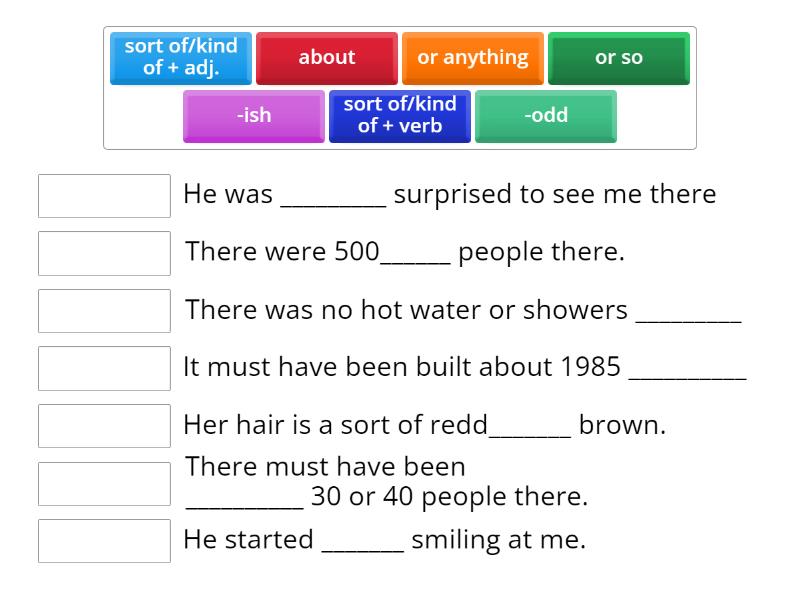
Task: Click answer box next to "Her hair" sentence
Action: click(104, 426)
